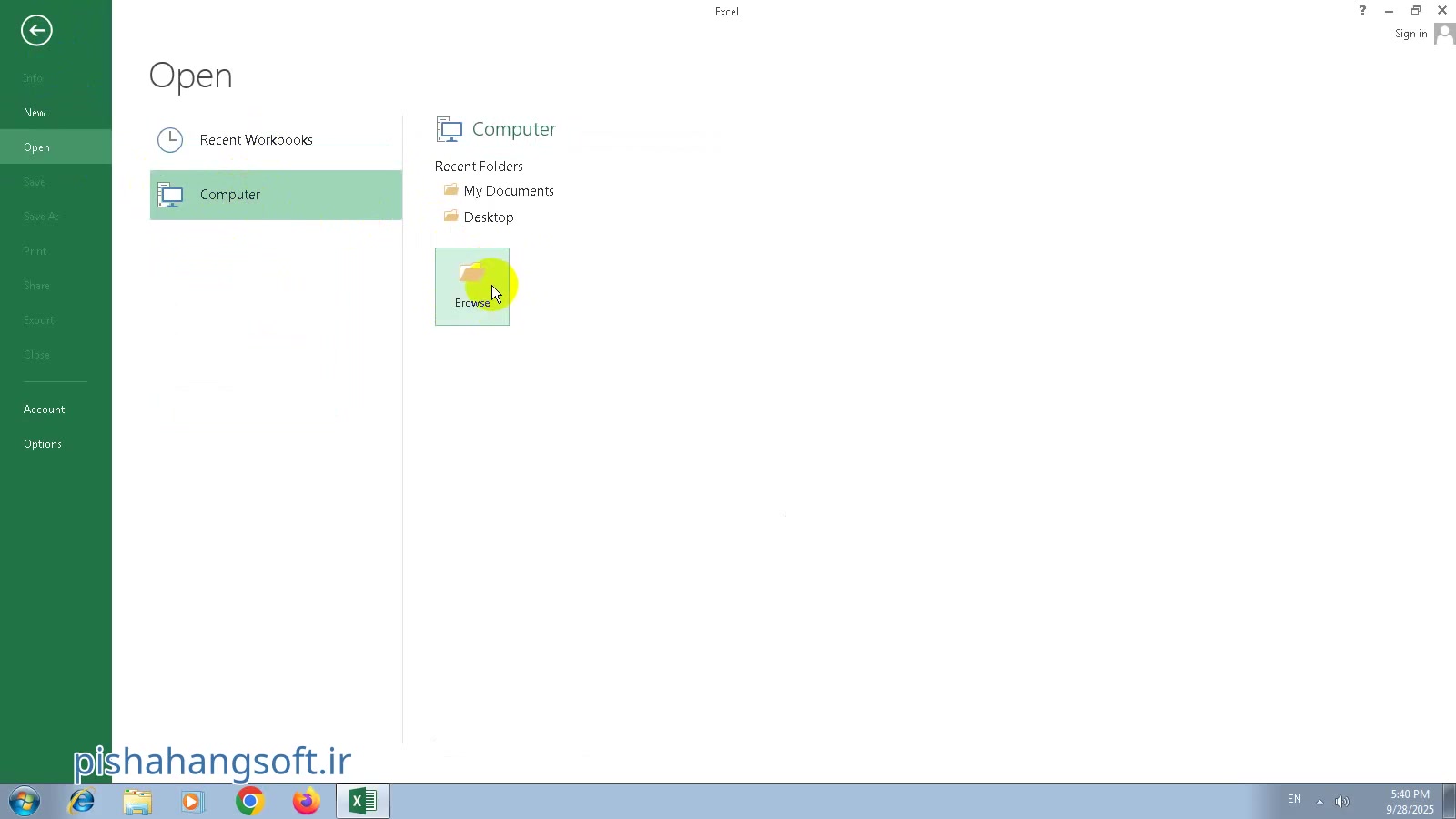Click the volume speaker icon
Image resolution: width=1456 pixels, height=819 pixels.
click(x=1342, y=802)
